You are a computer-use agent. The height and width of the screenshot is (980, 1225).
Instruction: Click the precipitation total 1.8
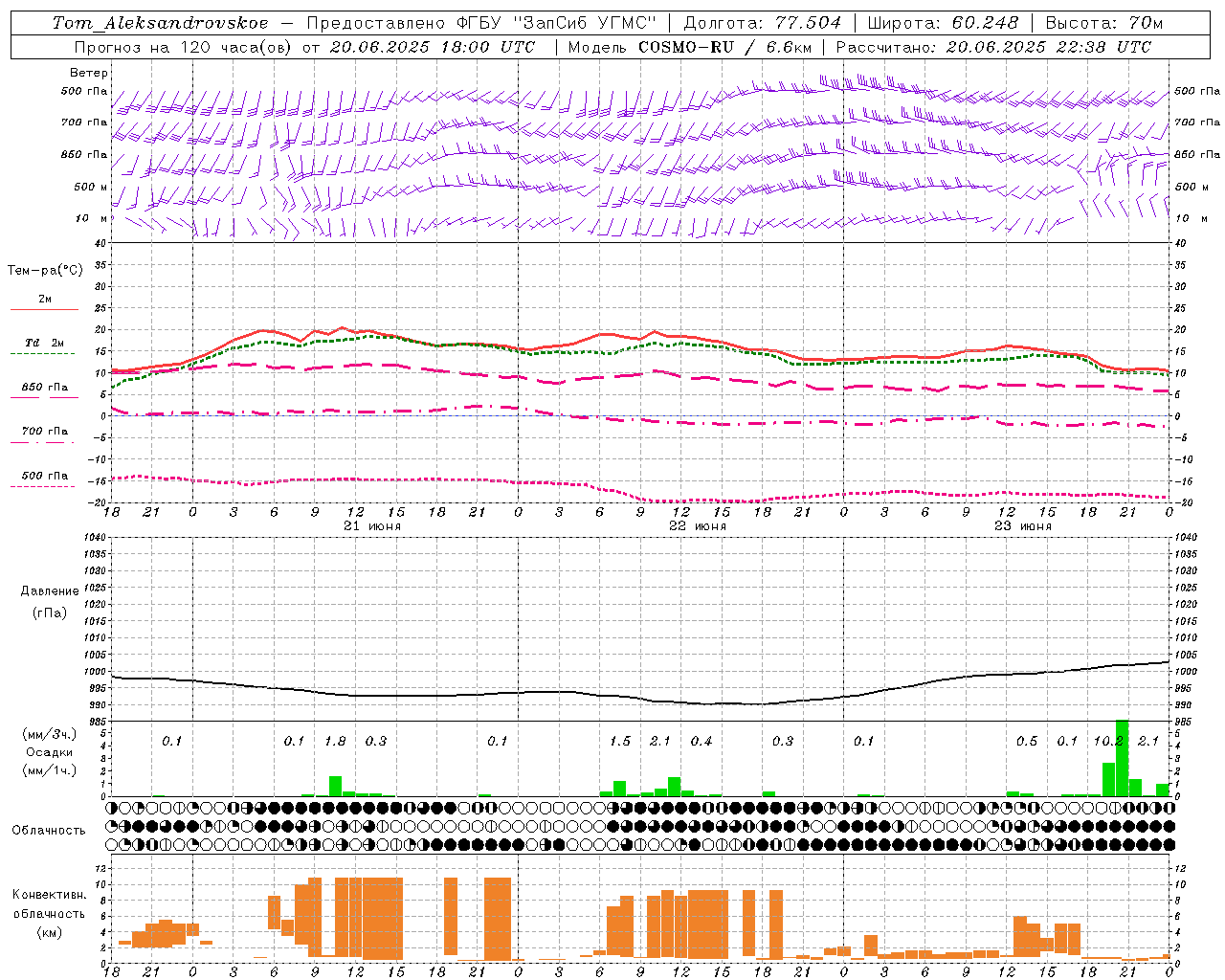[335, 742]
